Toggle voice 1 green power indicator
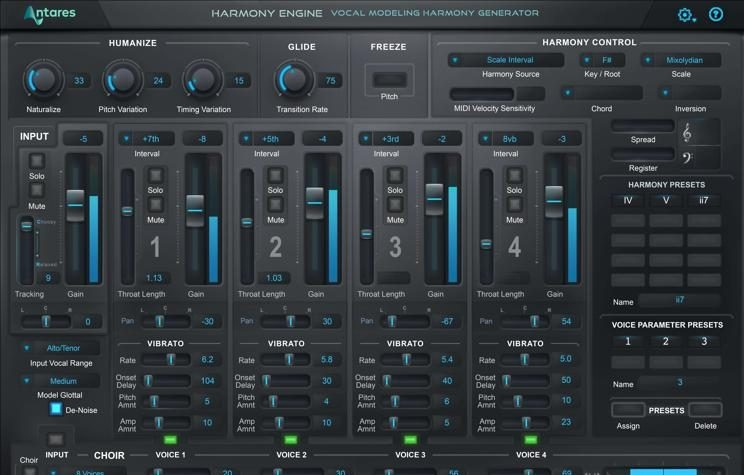744x475 pixels. pyautogui.click(x=170, y=440)
